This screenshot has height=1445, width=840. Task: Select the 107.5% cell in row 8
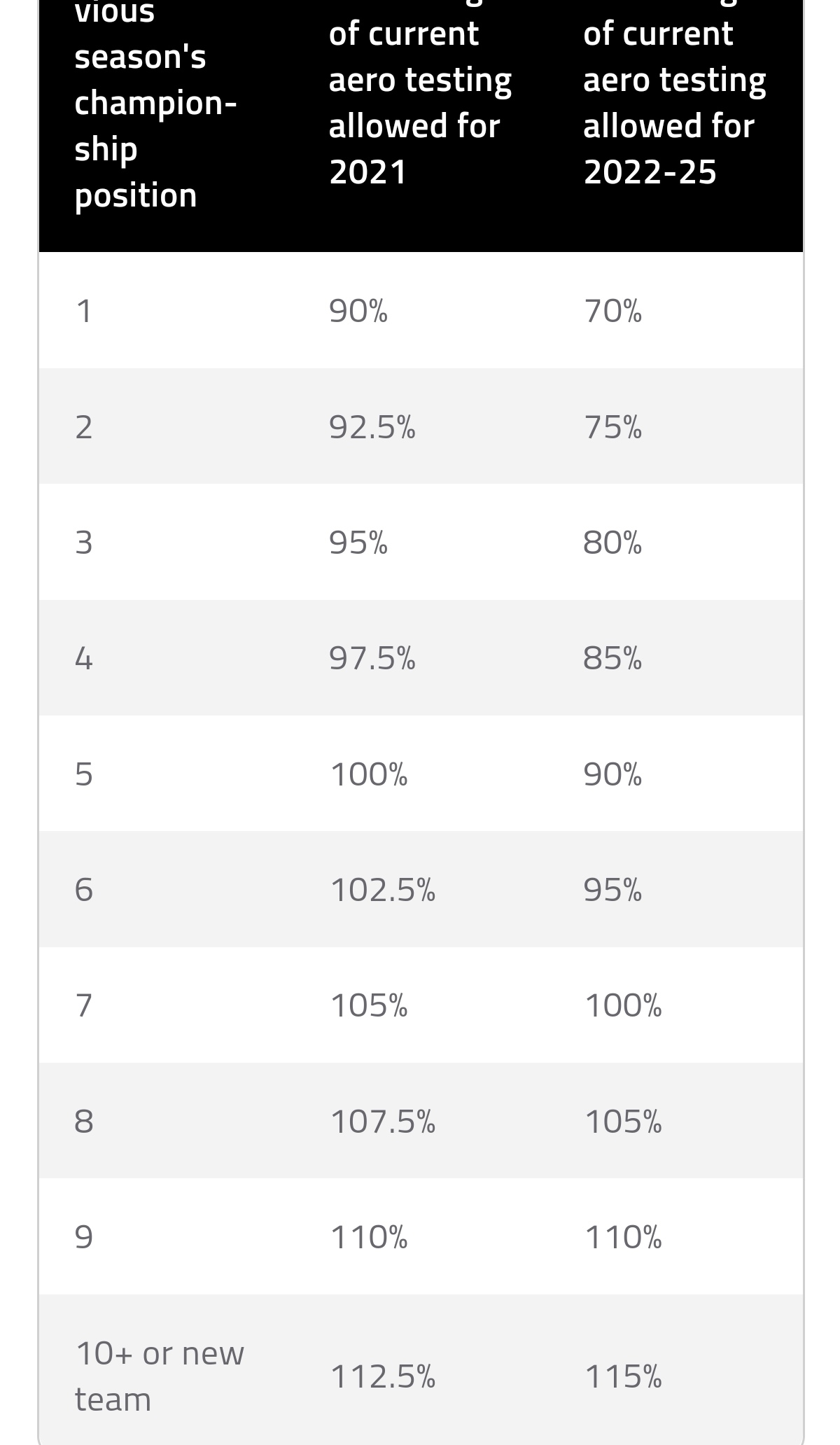pos(382,1122)
